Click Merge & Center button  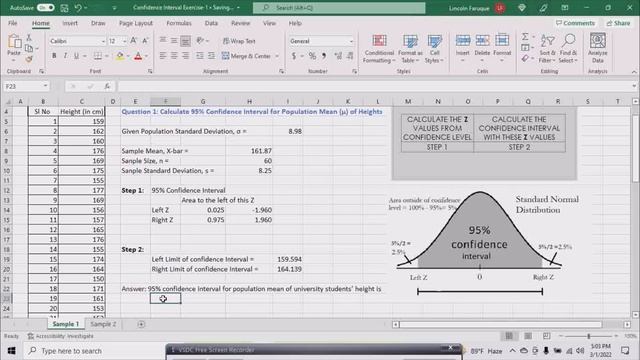point(247,56)
